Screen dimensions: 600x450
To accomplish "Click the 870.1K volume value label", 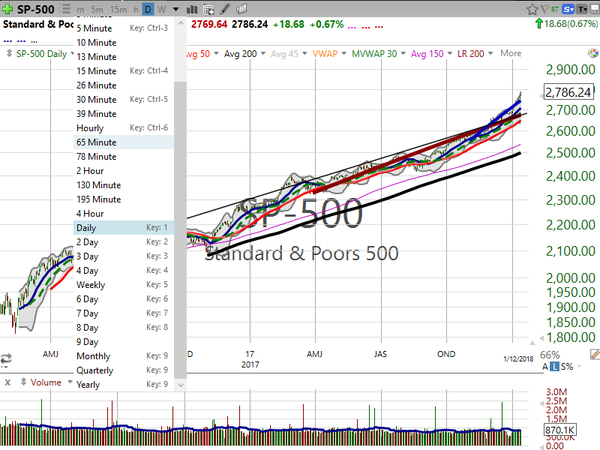I will click(x=559, y=430).
